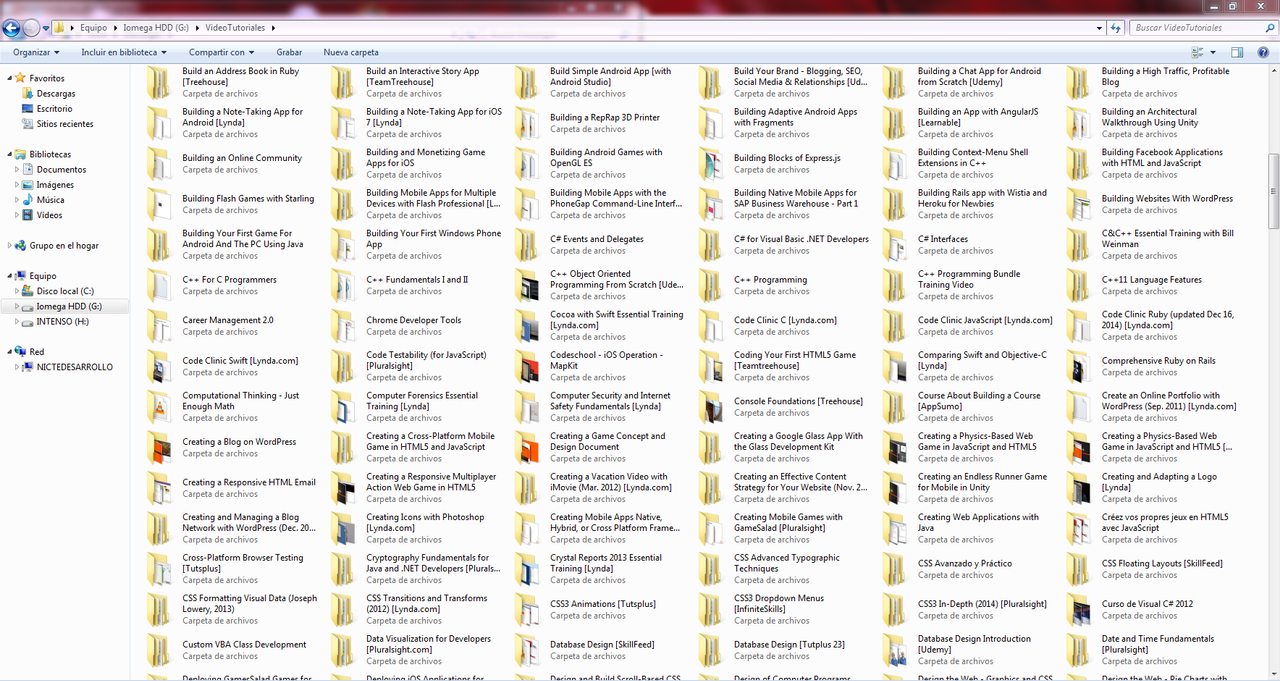Select the Chrome Developer Tools folder icon
Viewport: 1280px width, 681px height.
tap(343, 325)
